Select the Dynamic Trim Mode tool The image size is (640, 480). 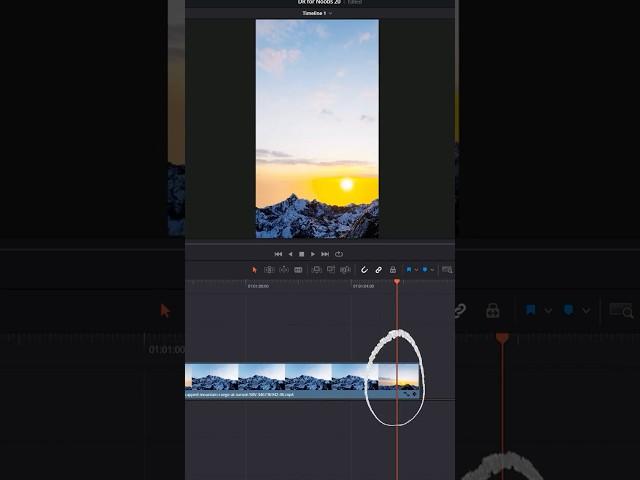point(284,270)
